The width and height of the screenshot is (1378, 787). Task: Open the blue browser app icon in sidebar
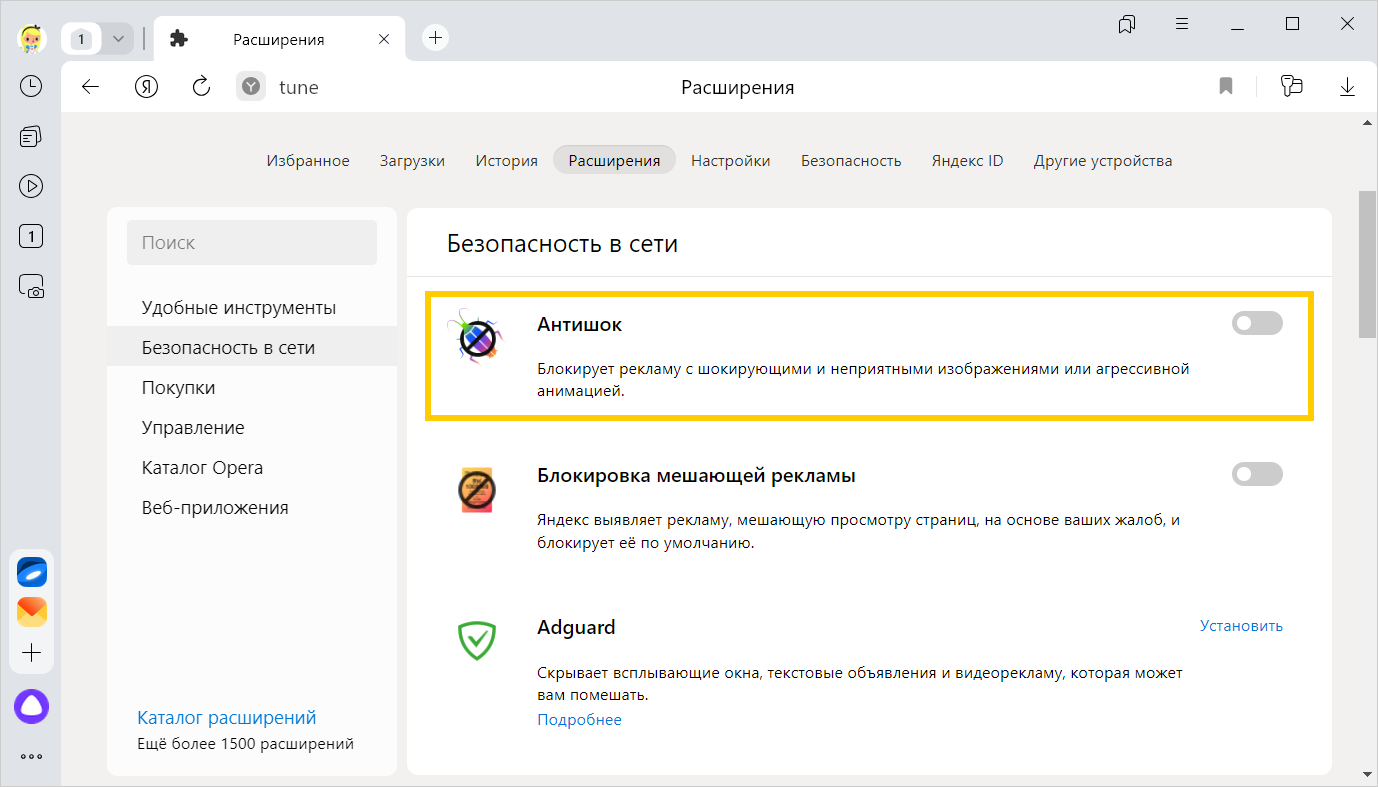[x=32, y=572]
